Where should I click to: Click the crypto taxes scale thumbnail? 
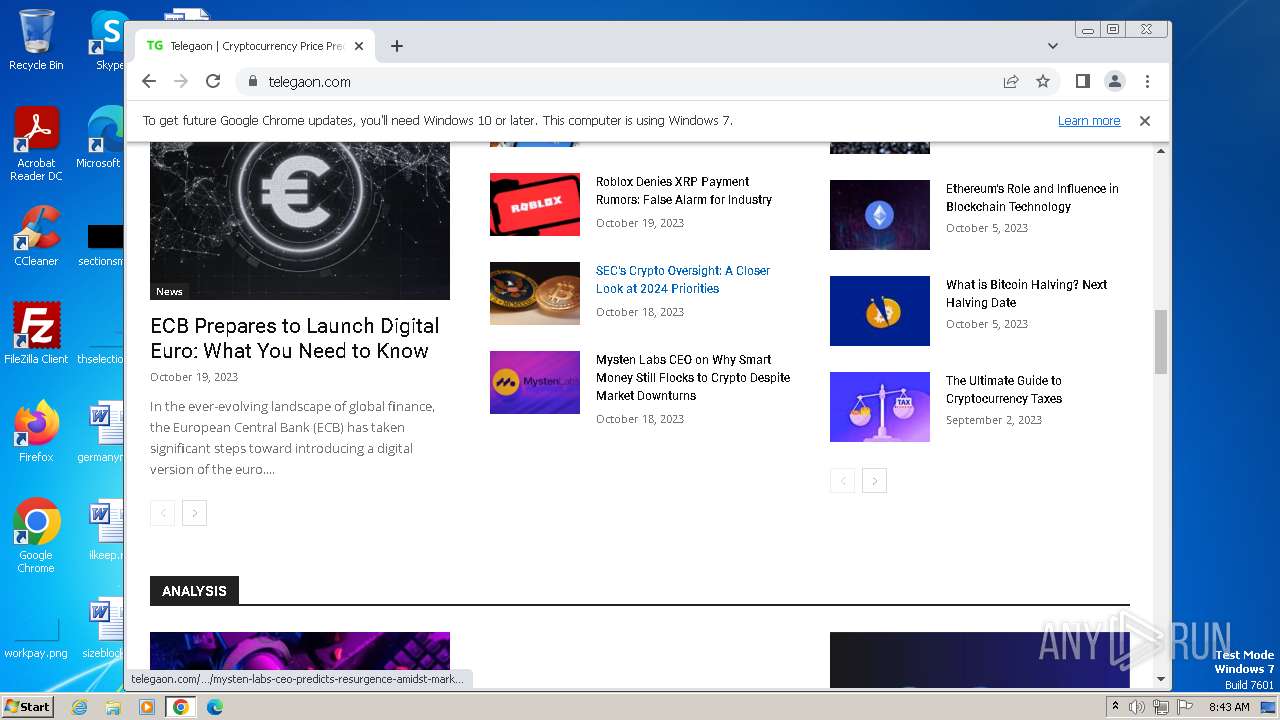(x=880, y=407)
